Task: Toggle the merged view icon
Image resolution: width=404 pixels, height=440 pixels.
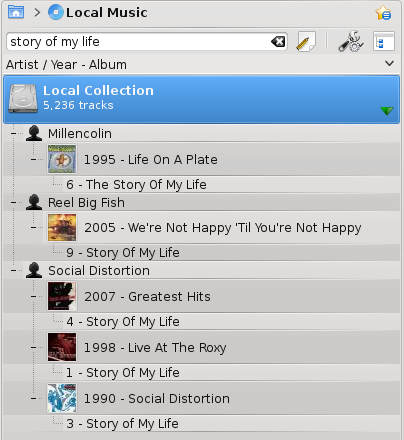Action: pos(384,42)
